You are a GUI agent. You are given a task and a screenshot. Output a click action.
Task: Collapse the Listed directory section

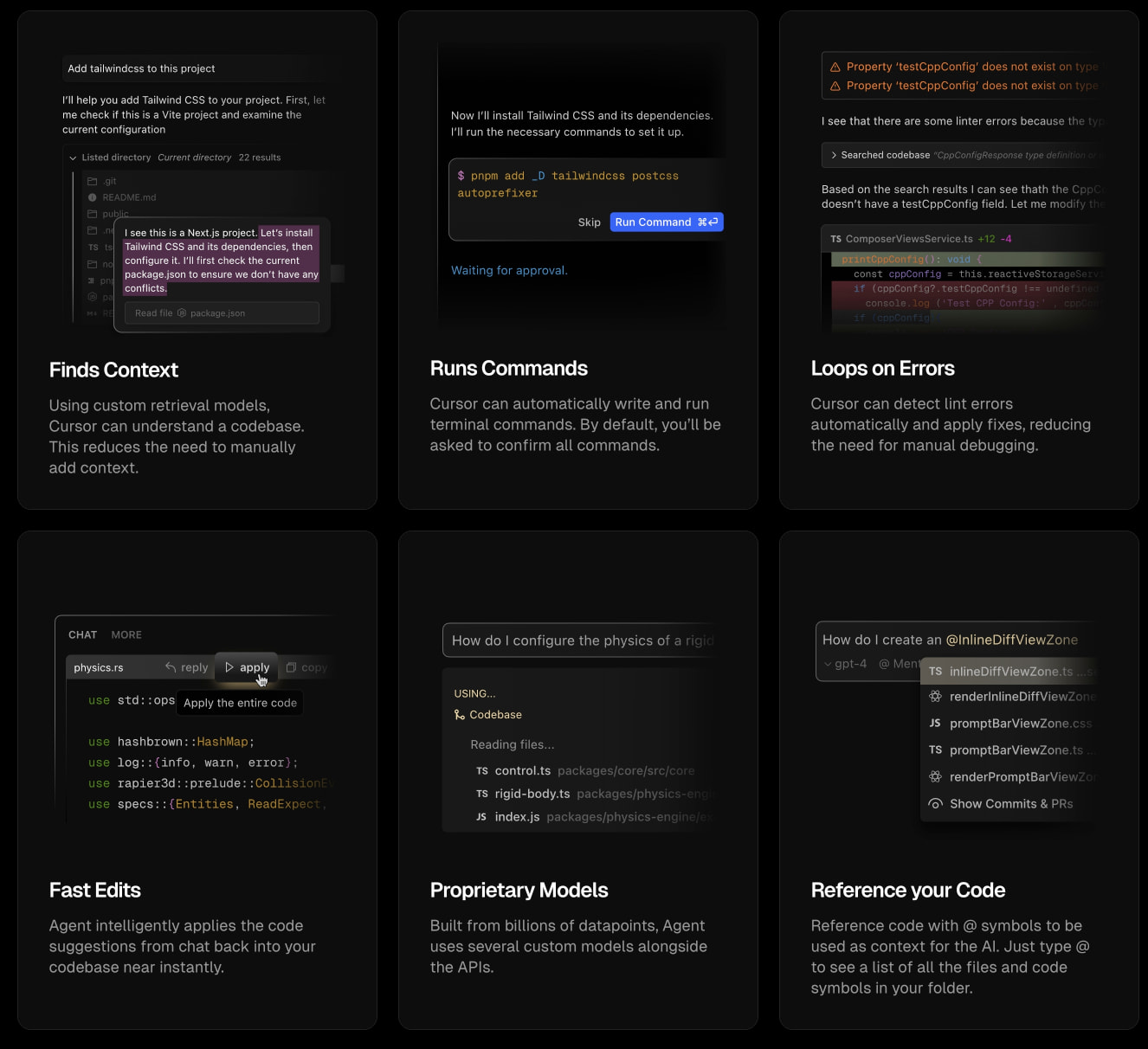tap(73, 158)
